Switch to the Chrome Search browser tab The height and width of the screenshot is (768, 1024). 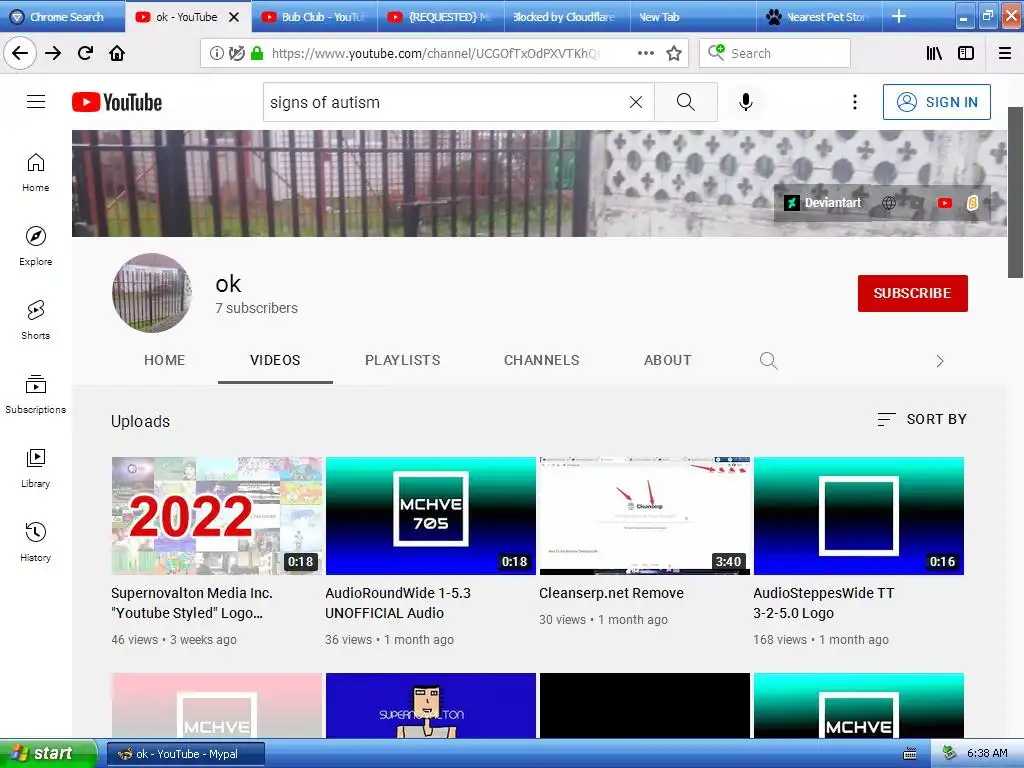62,17
